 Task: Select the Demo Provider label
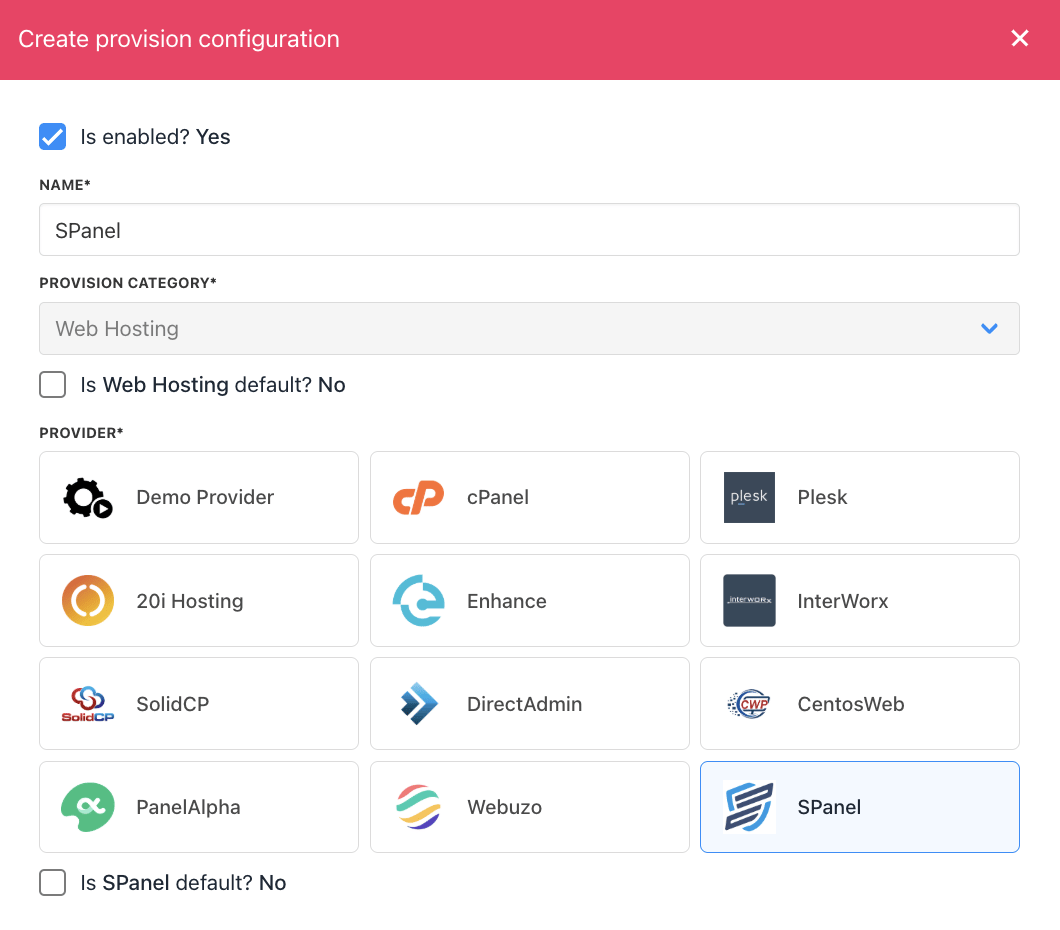point(205,497)
